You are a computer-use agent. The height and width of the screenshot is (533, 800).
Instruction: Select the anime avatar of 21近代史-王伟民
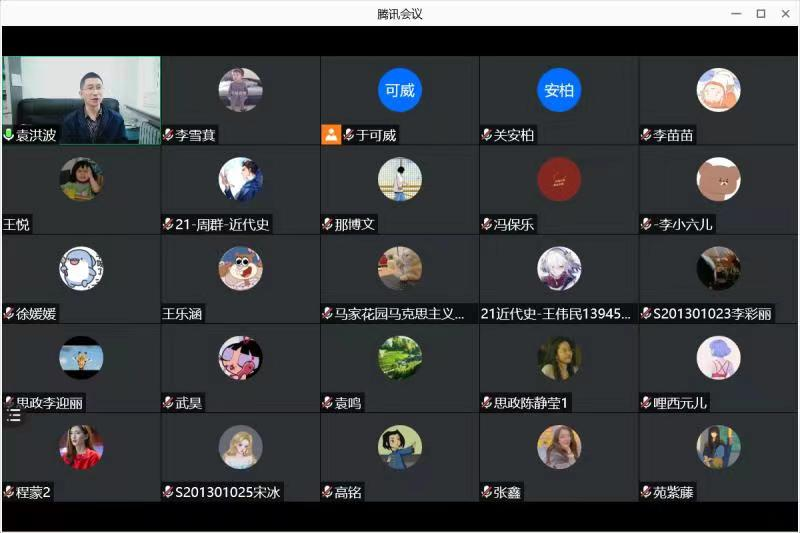[559, 268]
